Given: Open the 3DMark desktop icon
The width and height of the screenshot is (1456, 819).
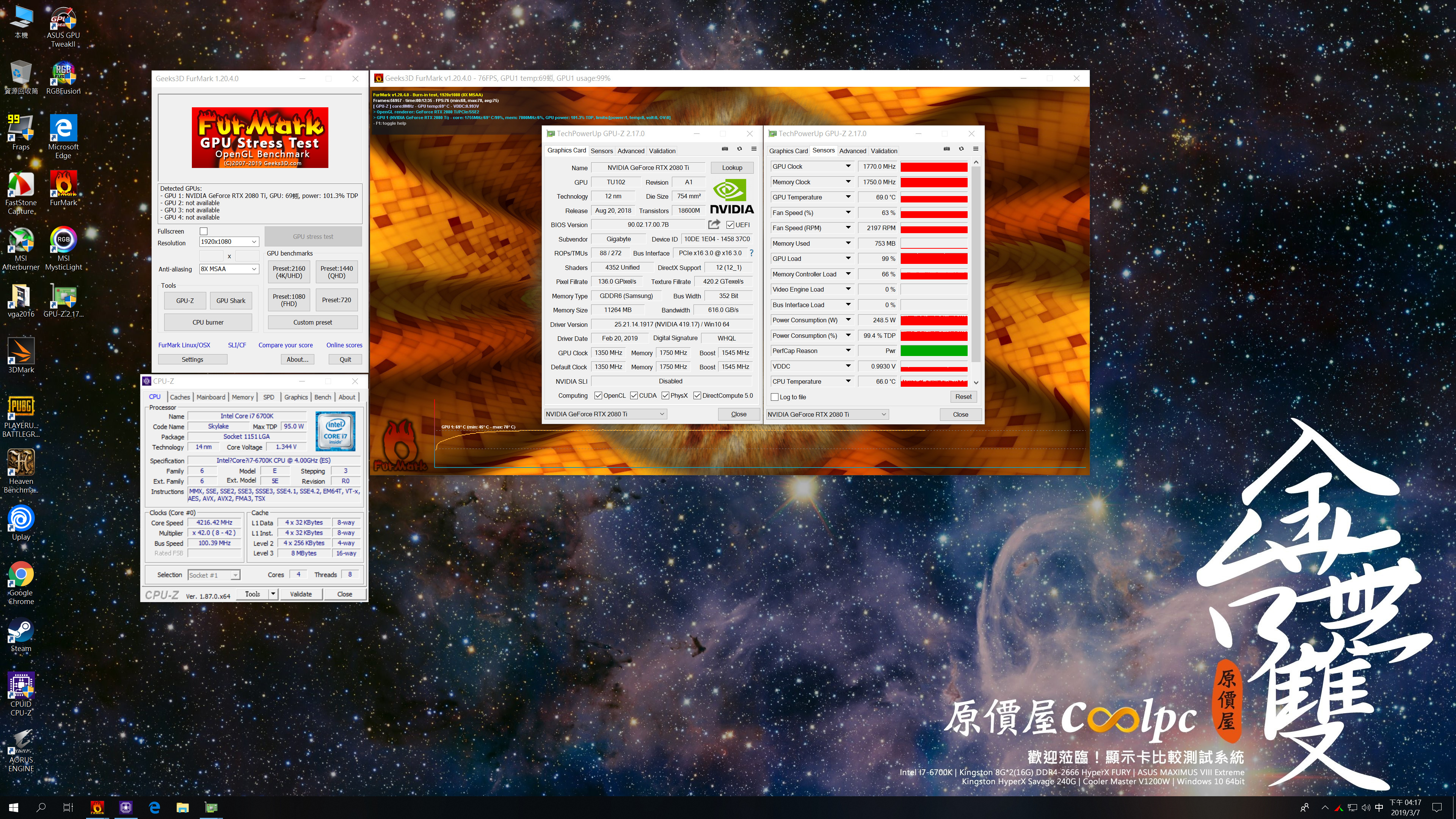Looking at the screenshot, I should point(21,356).
